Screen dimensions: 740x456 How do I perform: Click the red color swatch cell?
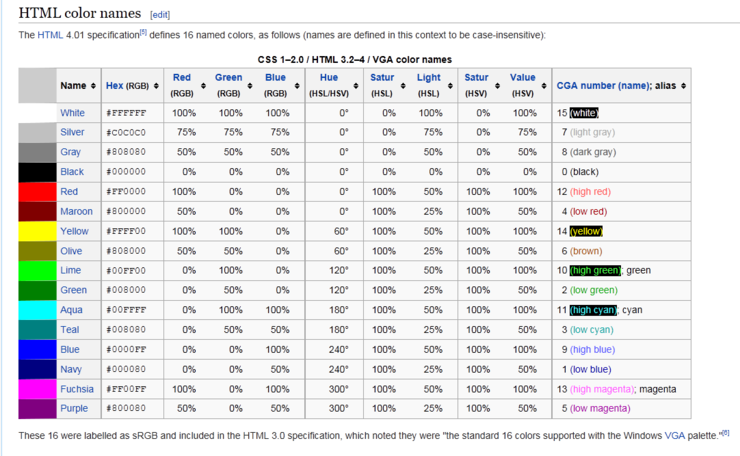(37, 191)
